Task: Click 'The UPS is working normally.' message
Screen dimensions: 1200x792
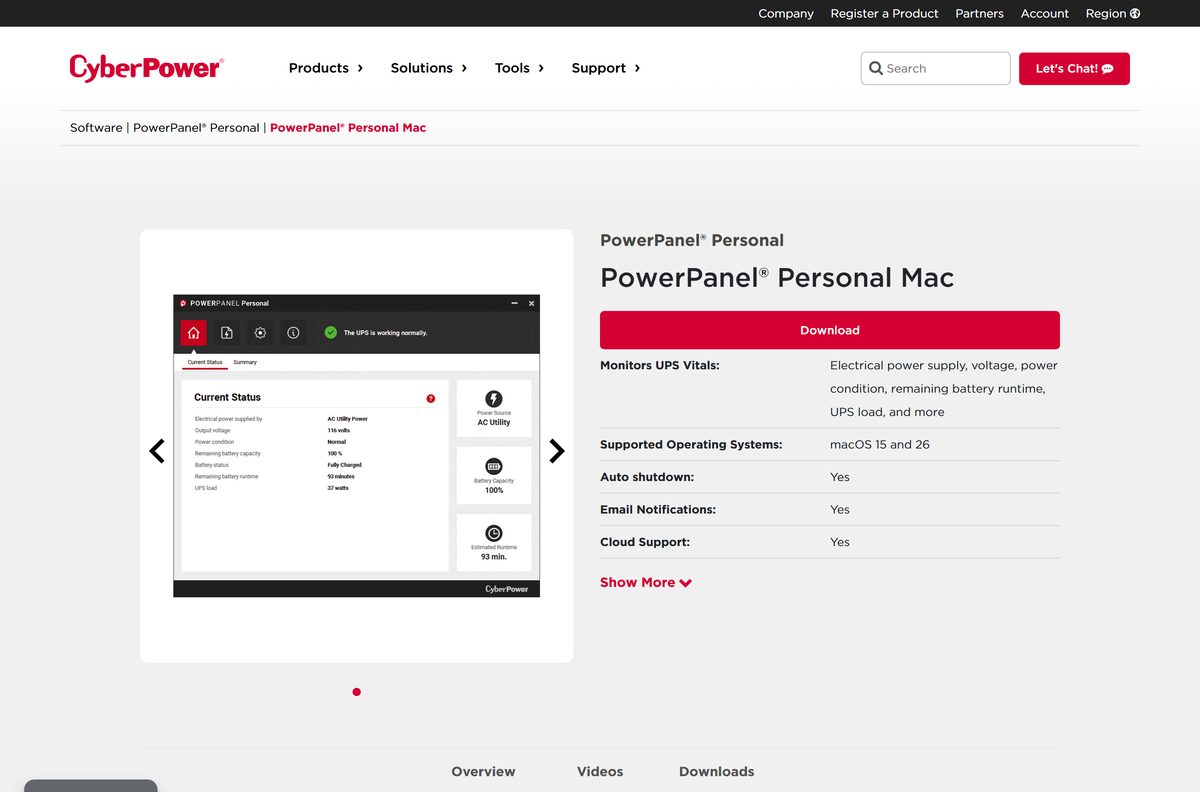Action: coord(385,332)
